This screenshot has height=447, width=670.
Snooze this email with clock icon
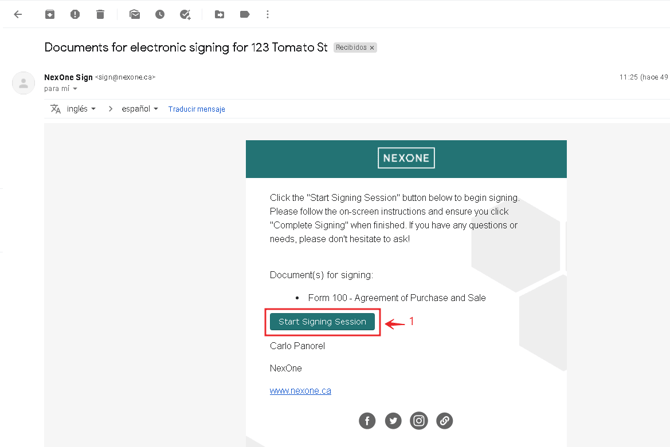click(x=160, y=15)
